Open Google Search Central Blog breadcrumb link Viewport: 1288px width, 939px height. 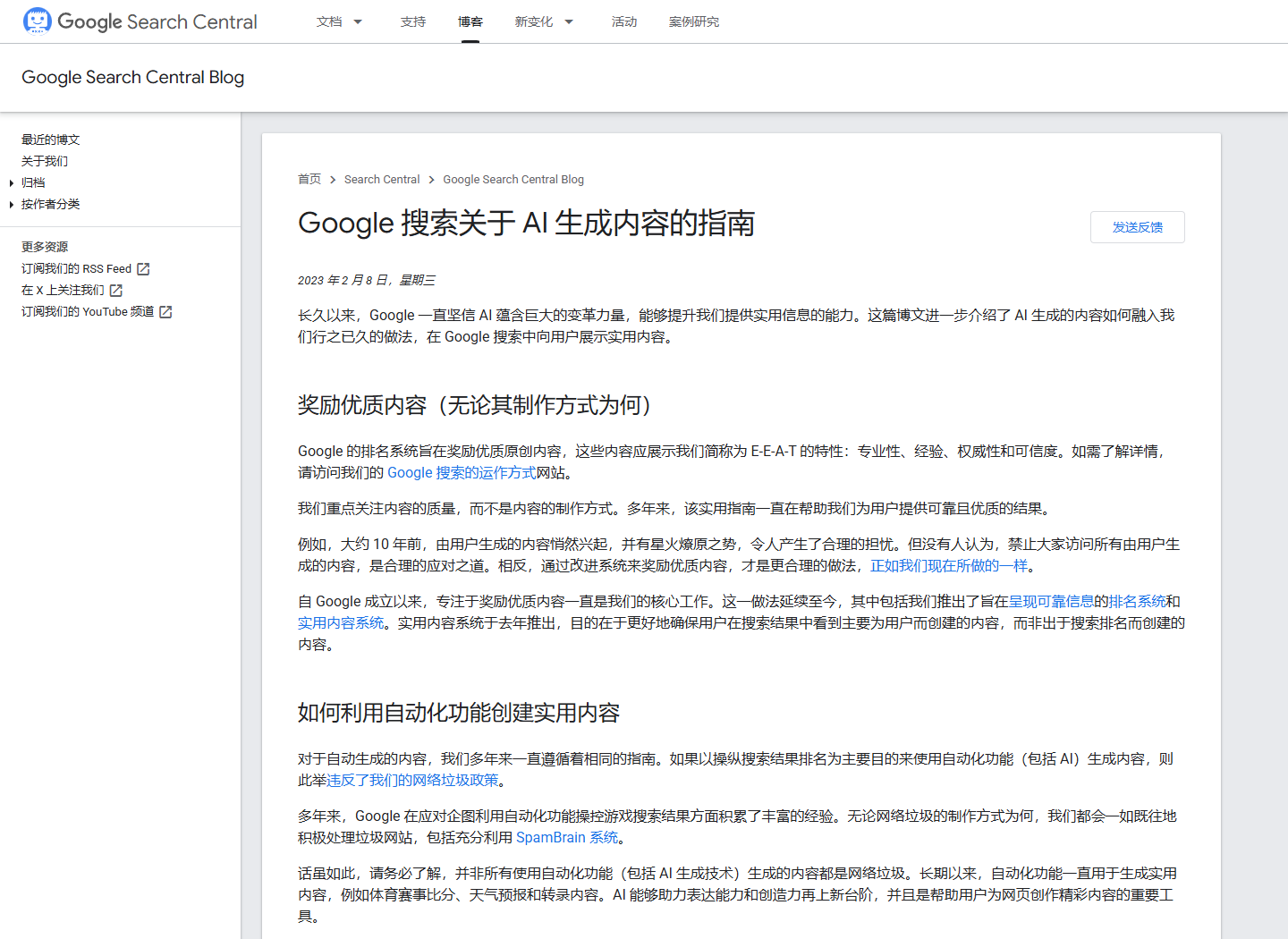(x=513, y=180)
